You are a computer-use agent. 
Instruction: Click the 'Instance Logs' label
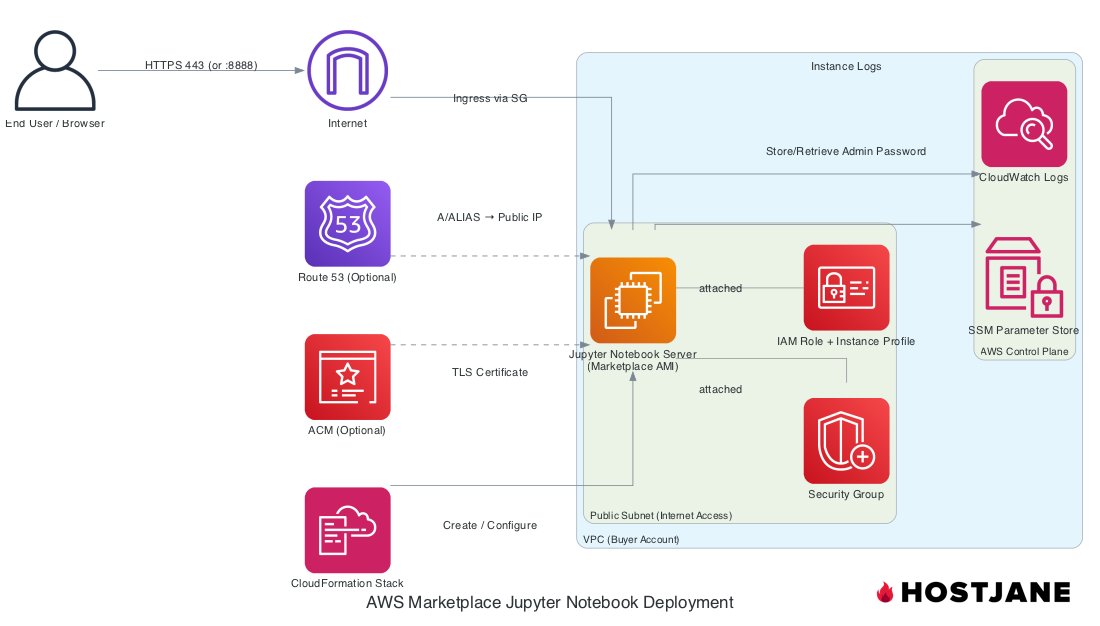[x=846, y=67]
